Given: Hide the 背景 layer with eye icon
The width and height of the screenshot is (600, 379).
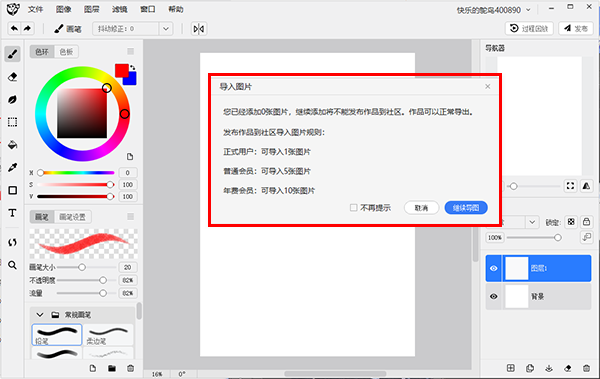Looking at the screenshot, I should pos(494,296).
